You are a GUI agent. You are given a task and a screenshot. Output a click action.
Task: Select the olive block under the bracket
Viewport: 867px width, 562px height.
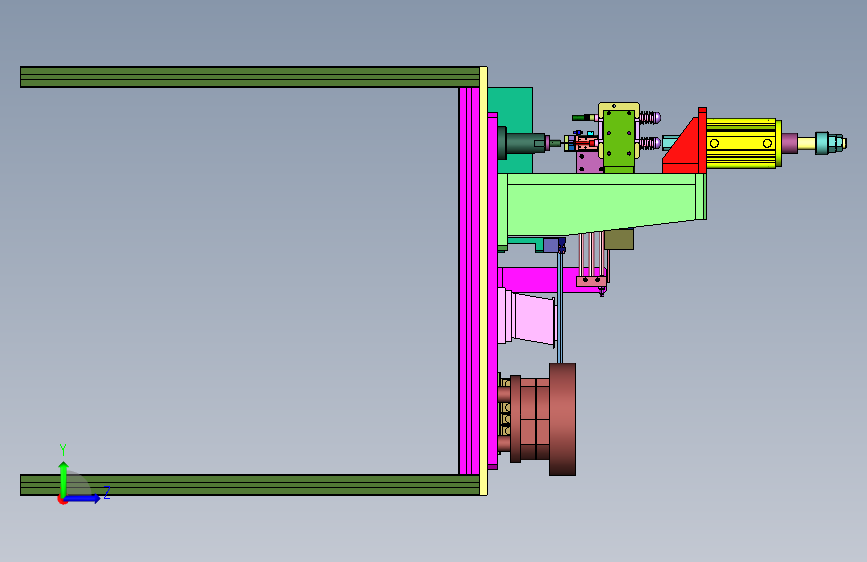(619, 240)
